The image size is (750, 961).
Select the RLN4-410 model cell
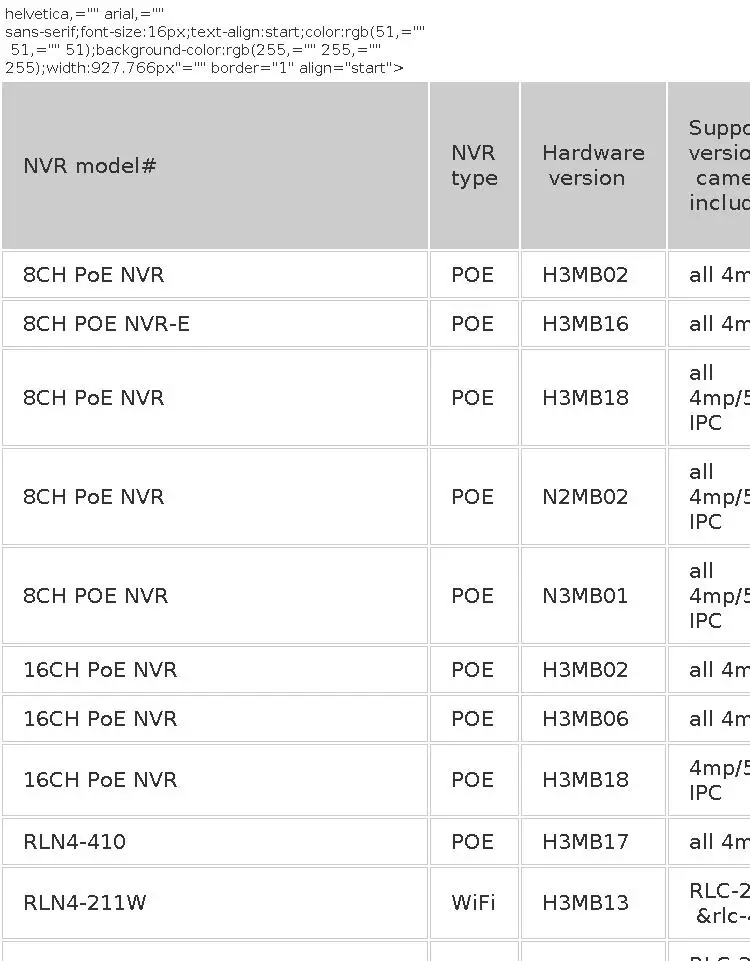point(214,841)
